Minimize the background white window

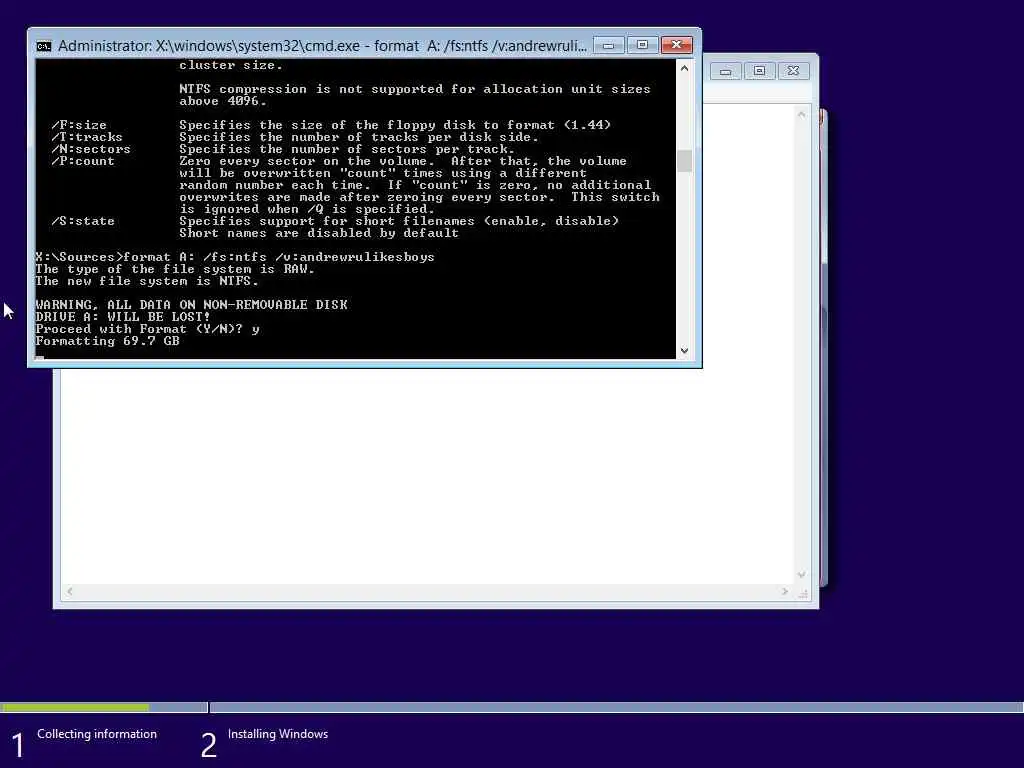coord(726,71)
